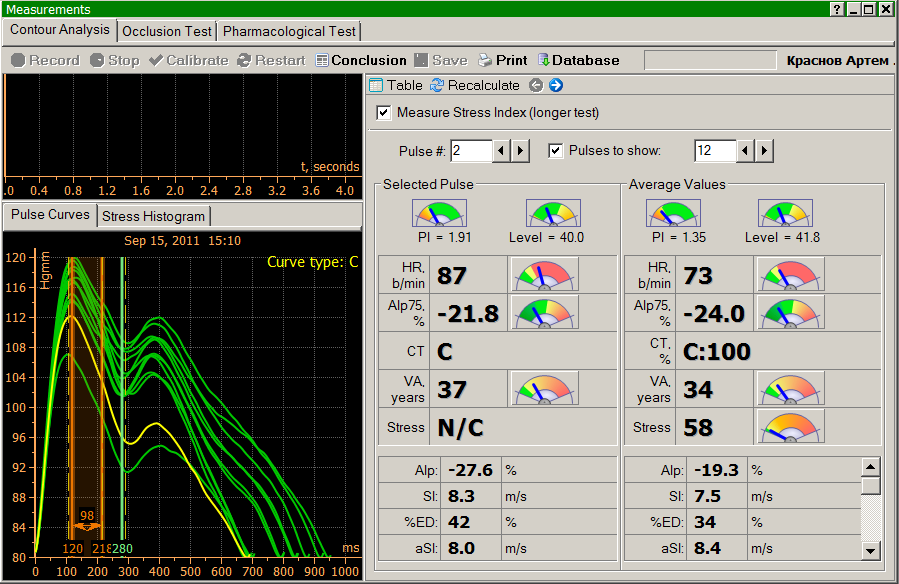Click the patient name Краснов Артем
899x584 pixels.
838,60
